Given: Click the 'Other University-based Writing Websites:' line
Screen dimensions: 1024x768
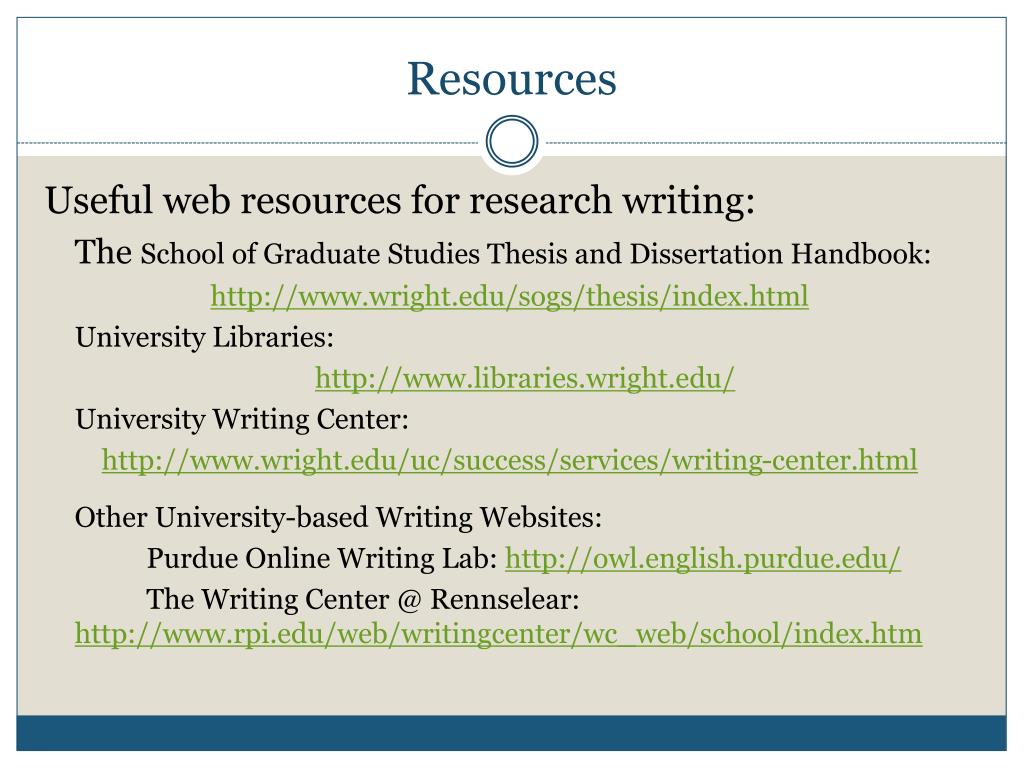Looking at the screenshot, I should click(338, 517).
